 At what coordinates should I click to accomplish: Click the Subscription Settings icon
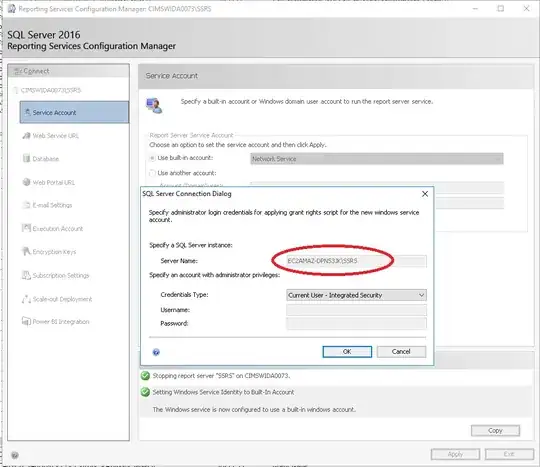[x=27, y=275]
